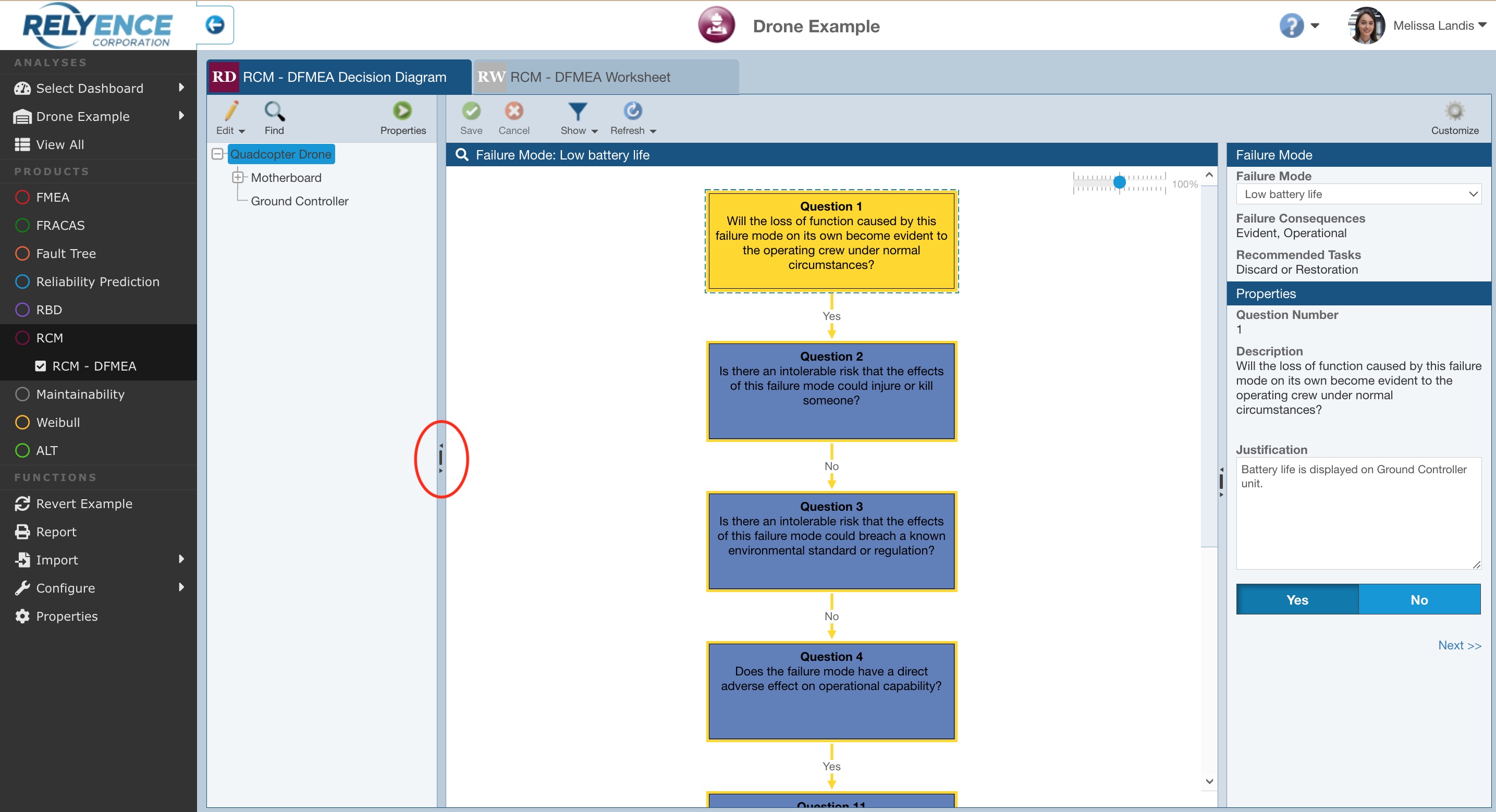Open the Failure Mode dropdown
The image size is (1496, 812).
(1358, 194)
